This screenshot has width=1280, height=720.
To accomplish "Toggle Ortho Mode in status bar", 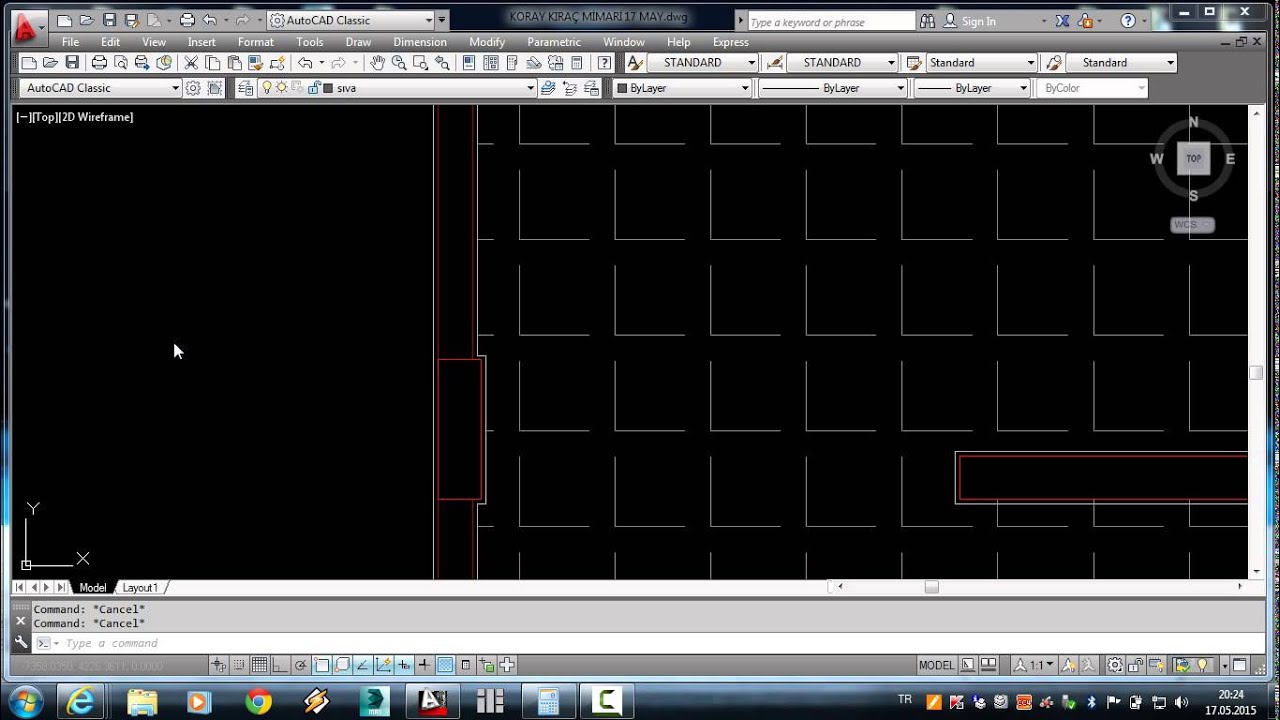I will click(x=280, y=665).
